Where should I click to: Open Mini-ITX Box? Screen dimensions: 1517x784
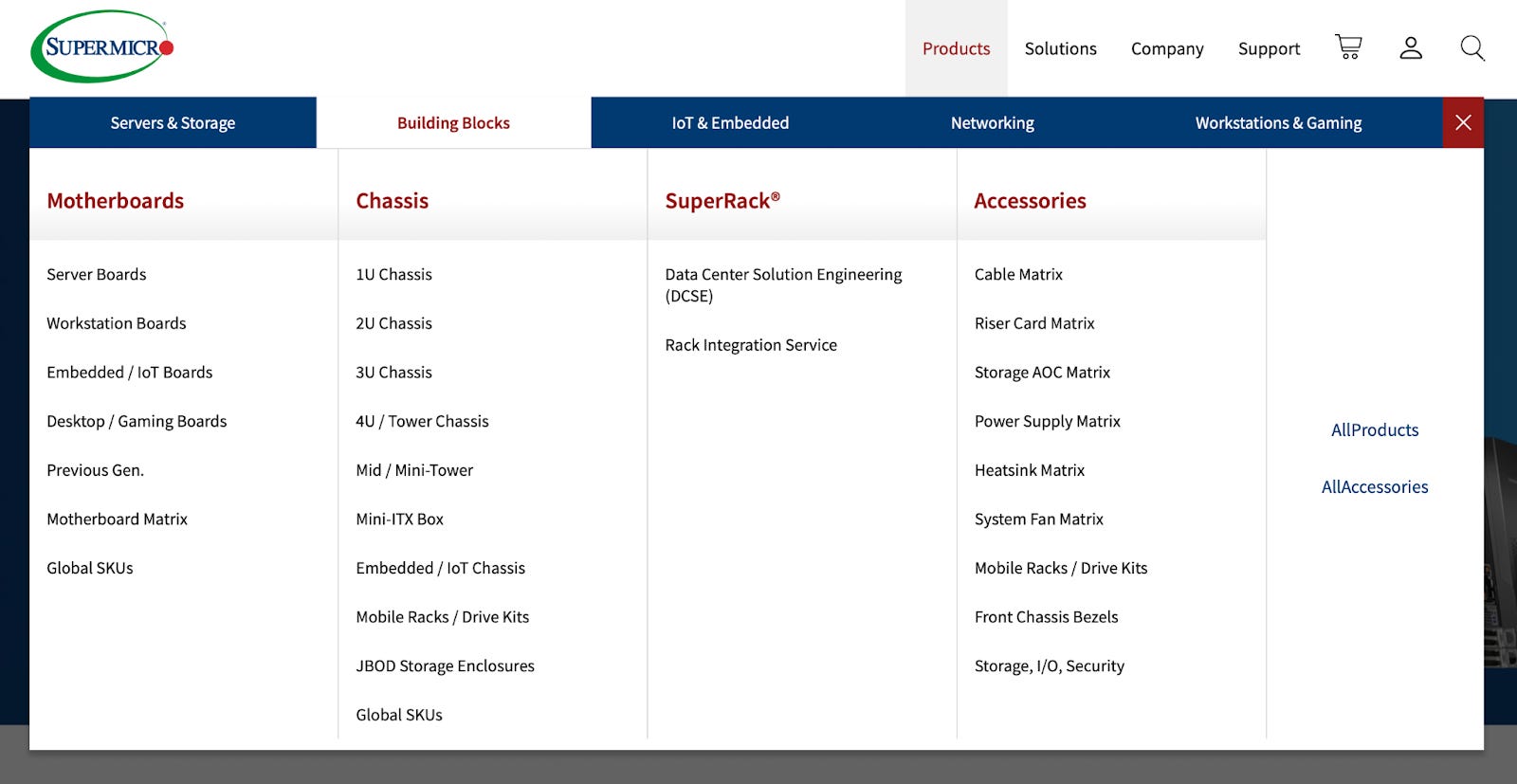pos(399,520)
